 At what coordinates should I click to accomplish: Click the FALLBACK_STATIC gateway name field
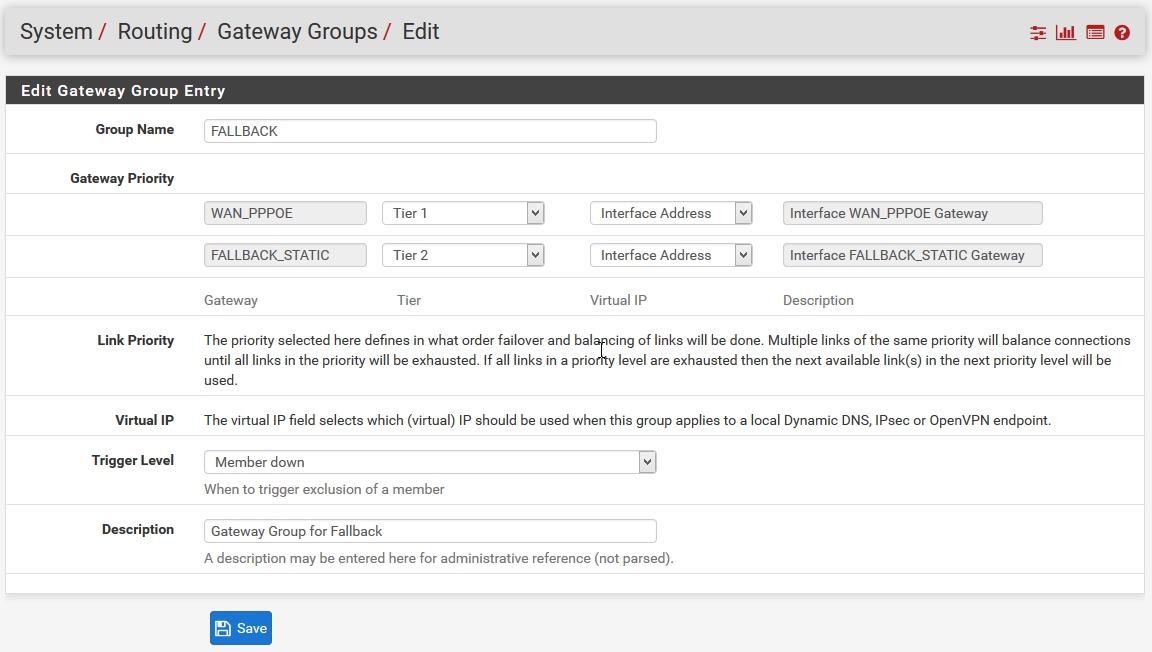click(285, 255)
